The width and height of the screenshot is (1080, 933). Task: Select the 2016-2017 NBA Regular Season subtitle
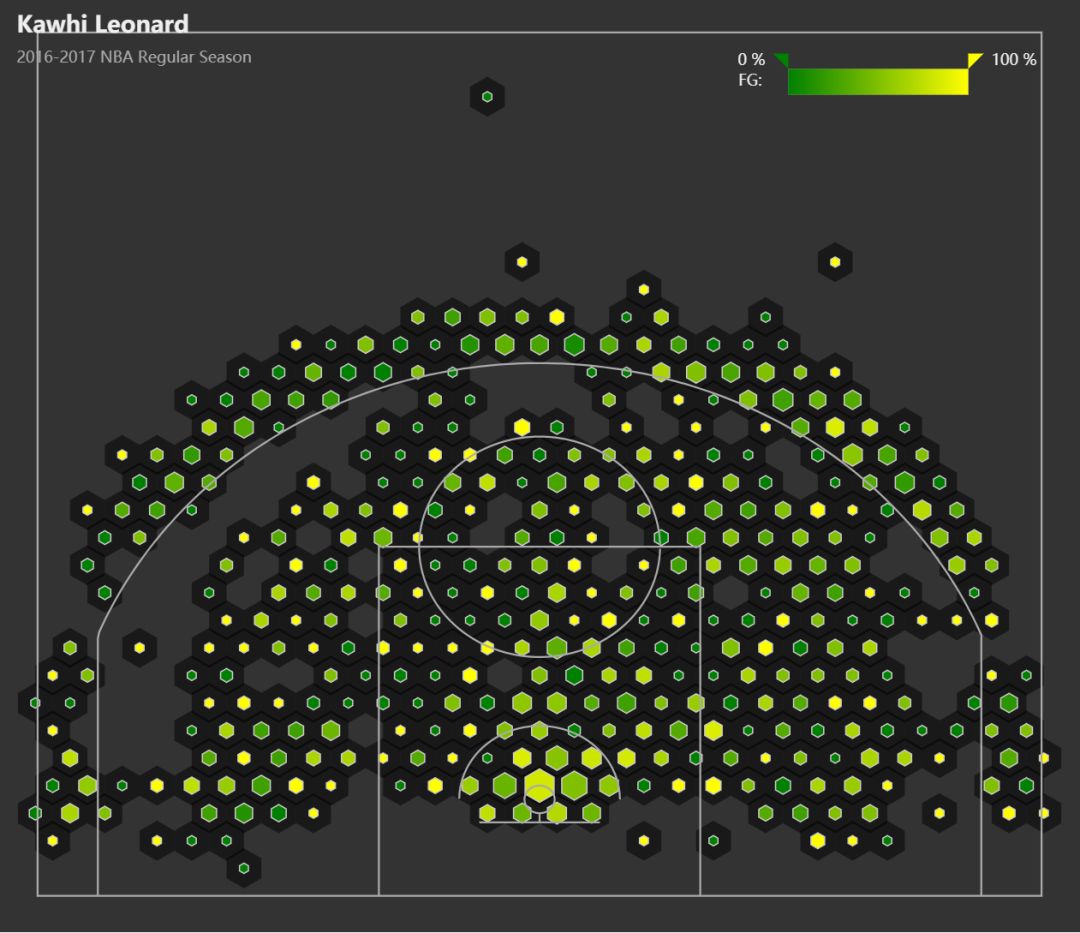pos(134,57)
